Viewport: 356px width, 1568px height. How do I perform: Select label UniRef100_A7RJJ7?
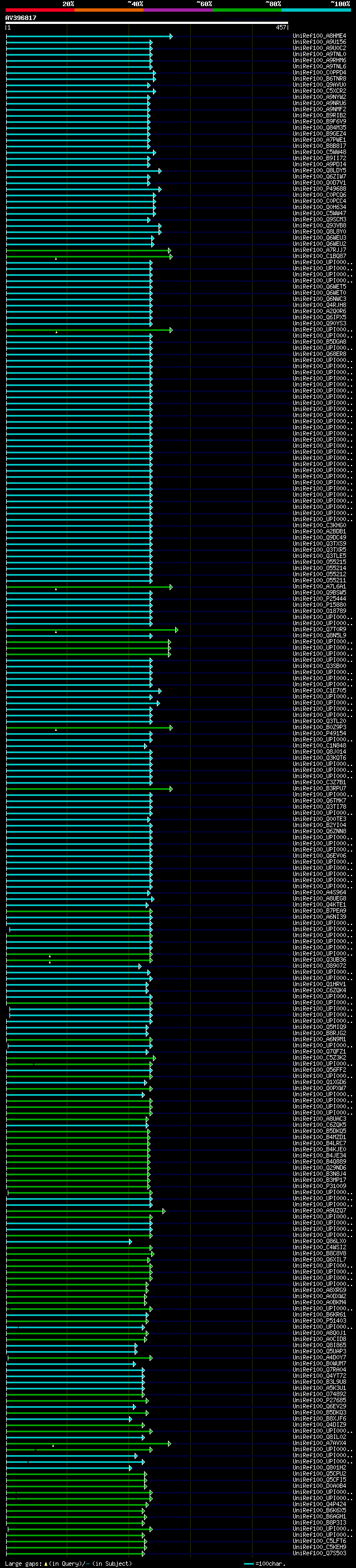(319, 250)
